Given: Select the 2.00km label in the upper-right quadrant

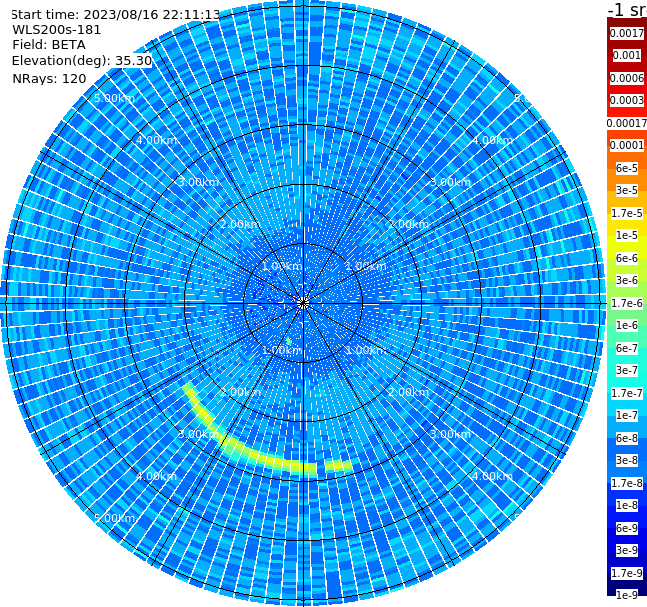Looking at the screenshot, I should pos(408,224).
